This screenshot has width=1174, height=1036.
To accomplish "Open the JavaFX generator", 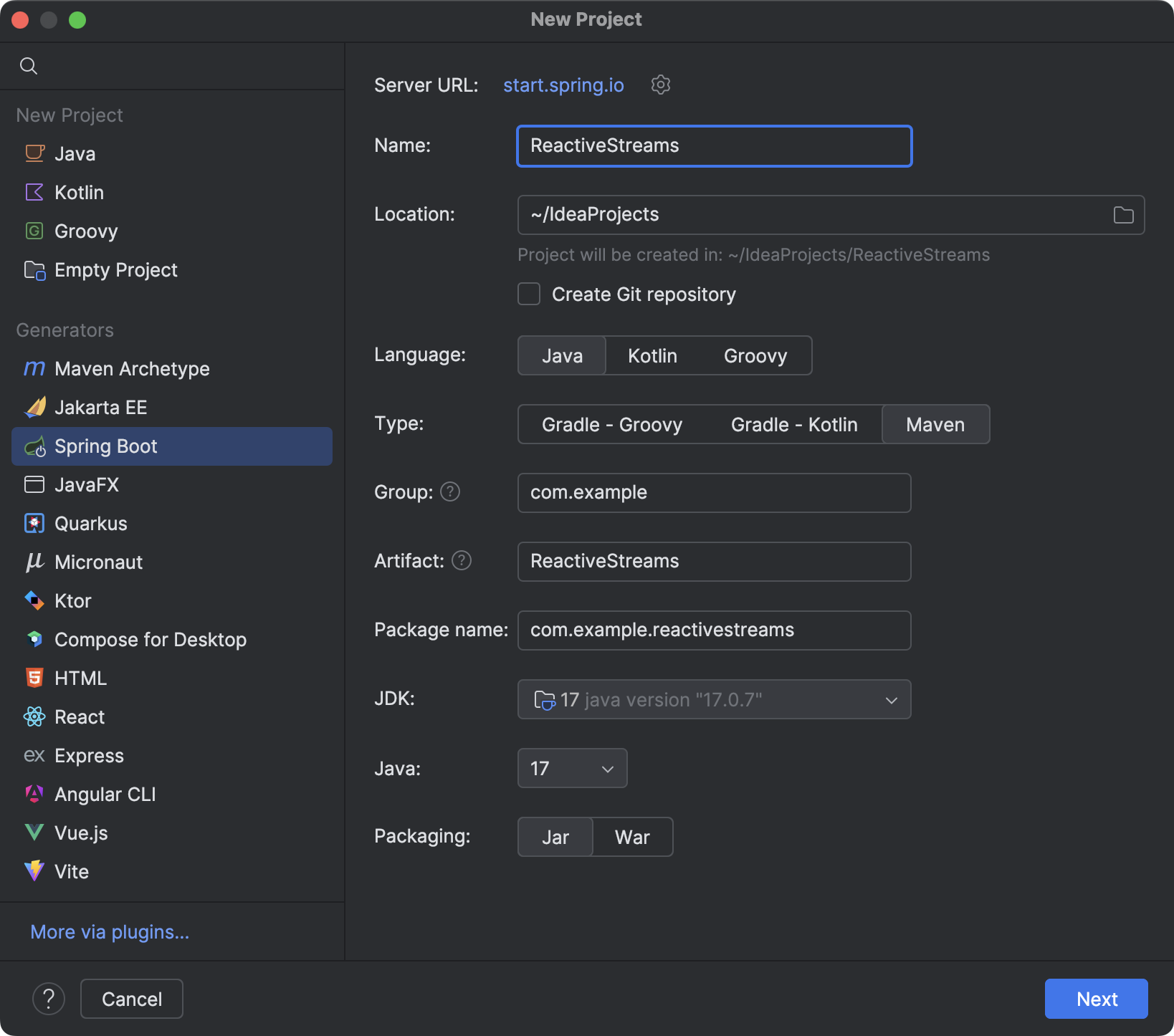I will tap(34, 484).
